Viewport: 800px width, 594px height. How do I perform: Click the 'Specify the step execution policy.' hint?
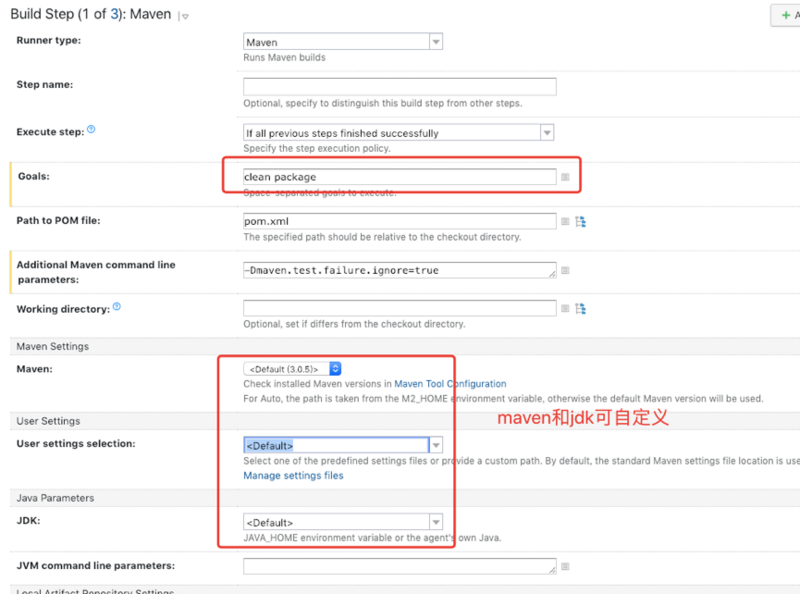pyautogui.click(x=317, y=148)
